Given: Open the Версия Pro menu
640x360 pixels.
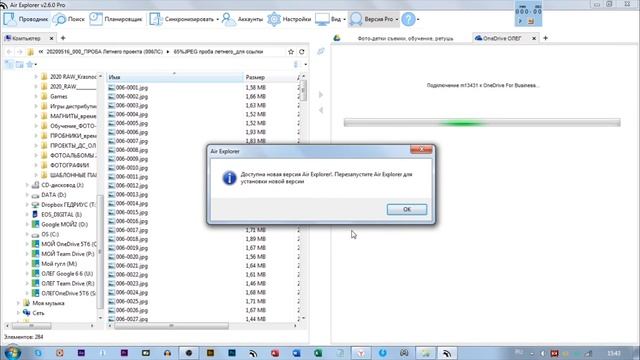Looking at the screenshot, I should [374, 19].
